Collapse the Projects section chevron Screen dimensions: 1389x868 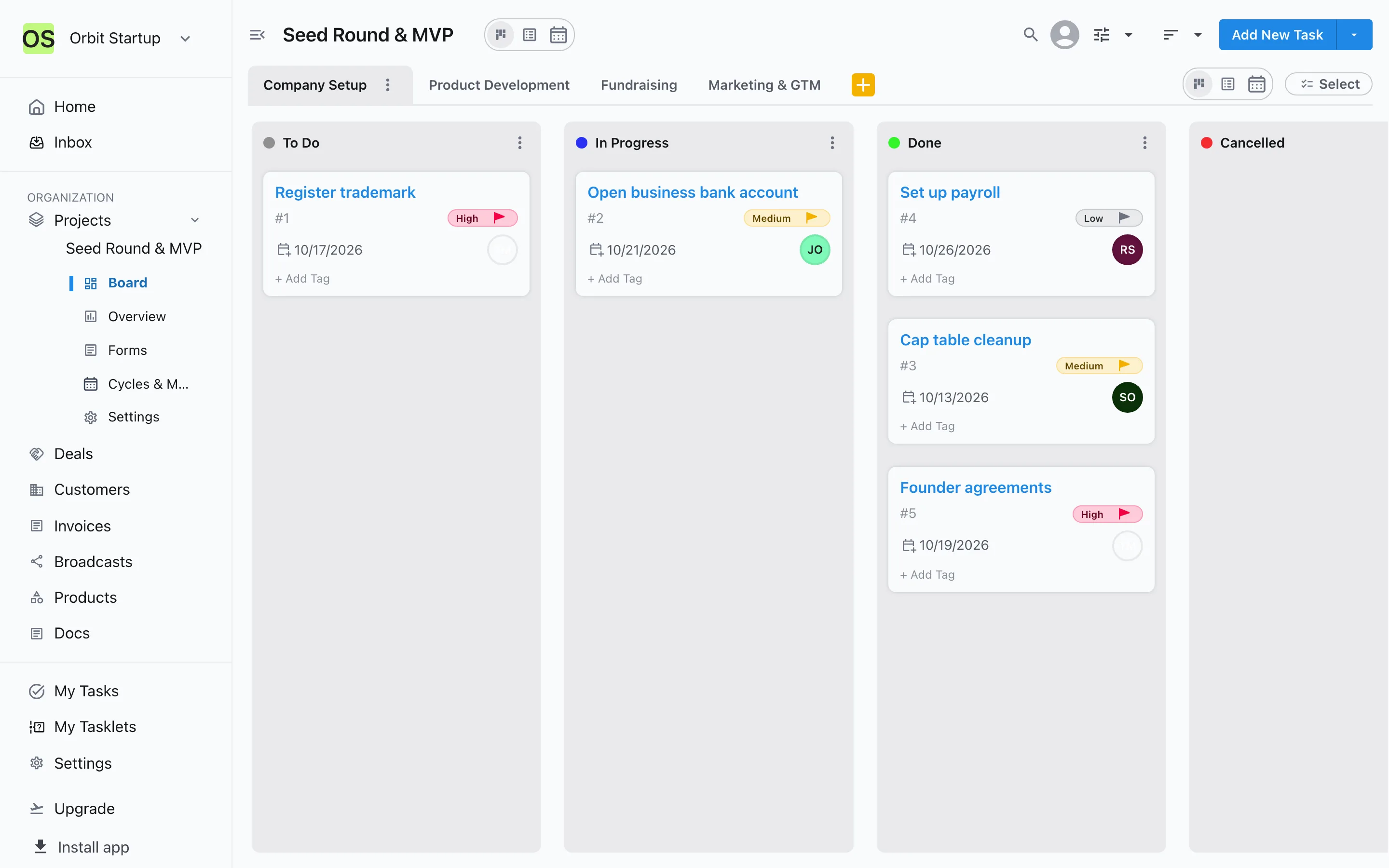(x=194, y=220)
